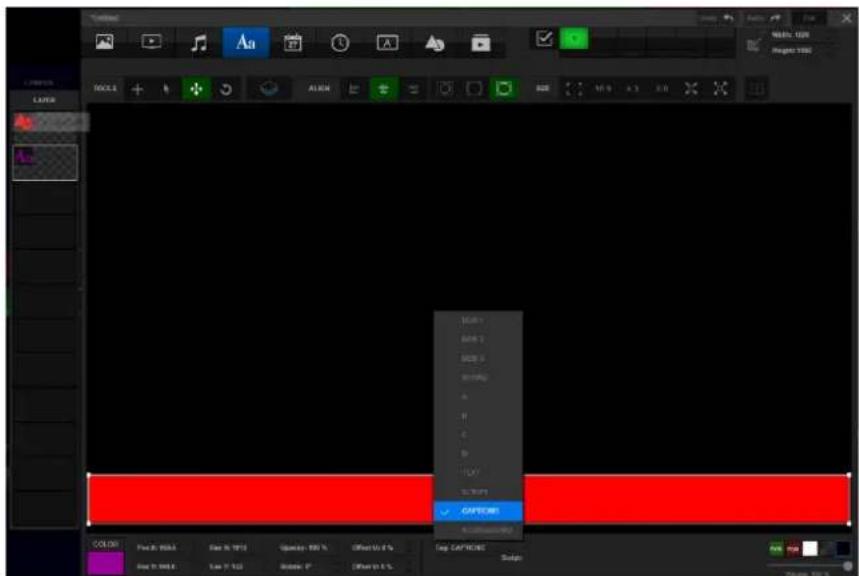Click the red program button at bottom right
Viewport: 859px width, 576px height.
coord(793,549)
